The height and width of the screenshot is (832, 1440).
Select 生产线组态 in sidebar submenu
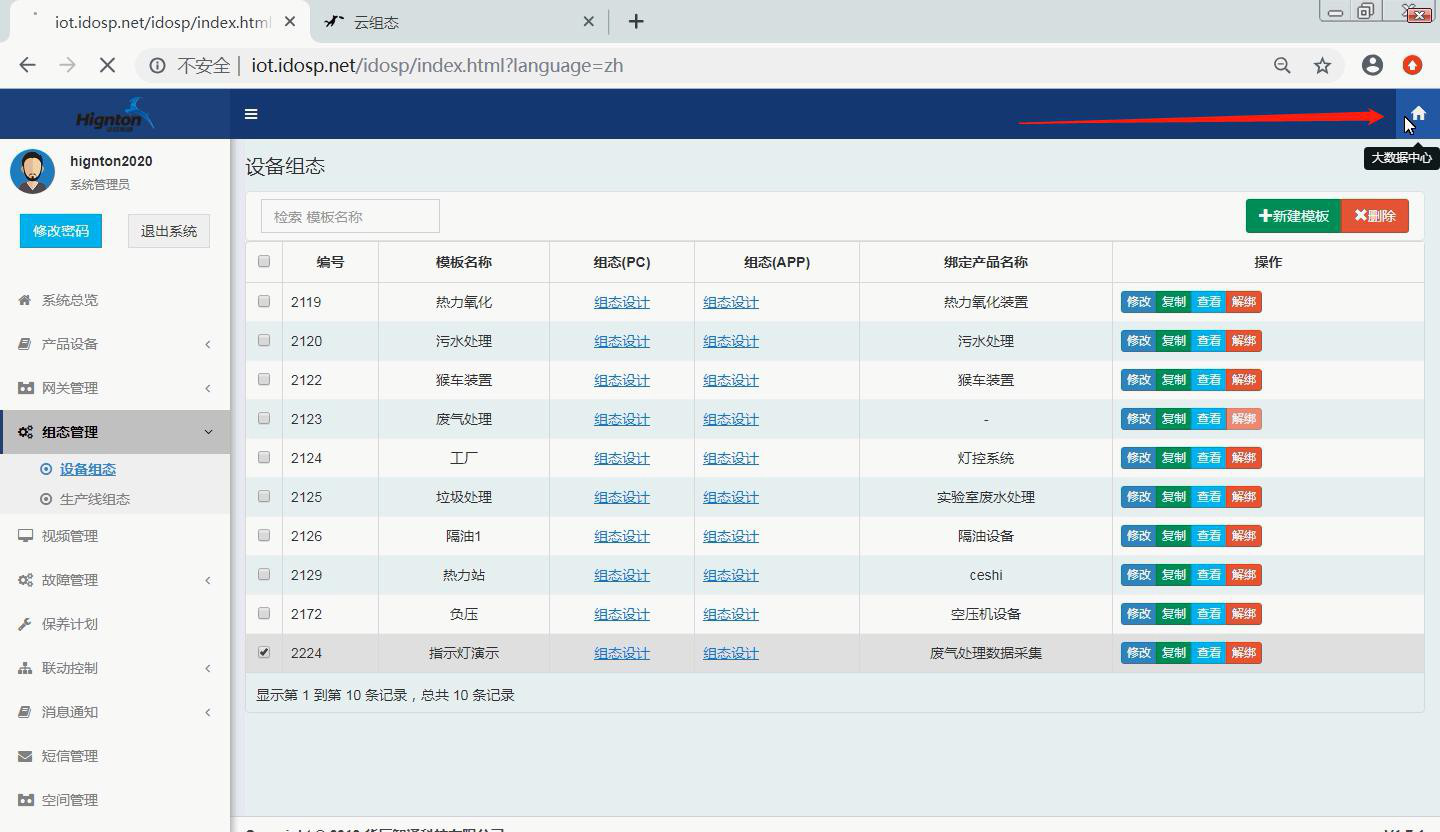[94, 499]
